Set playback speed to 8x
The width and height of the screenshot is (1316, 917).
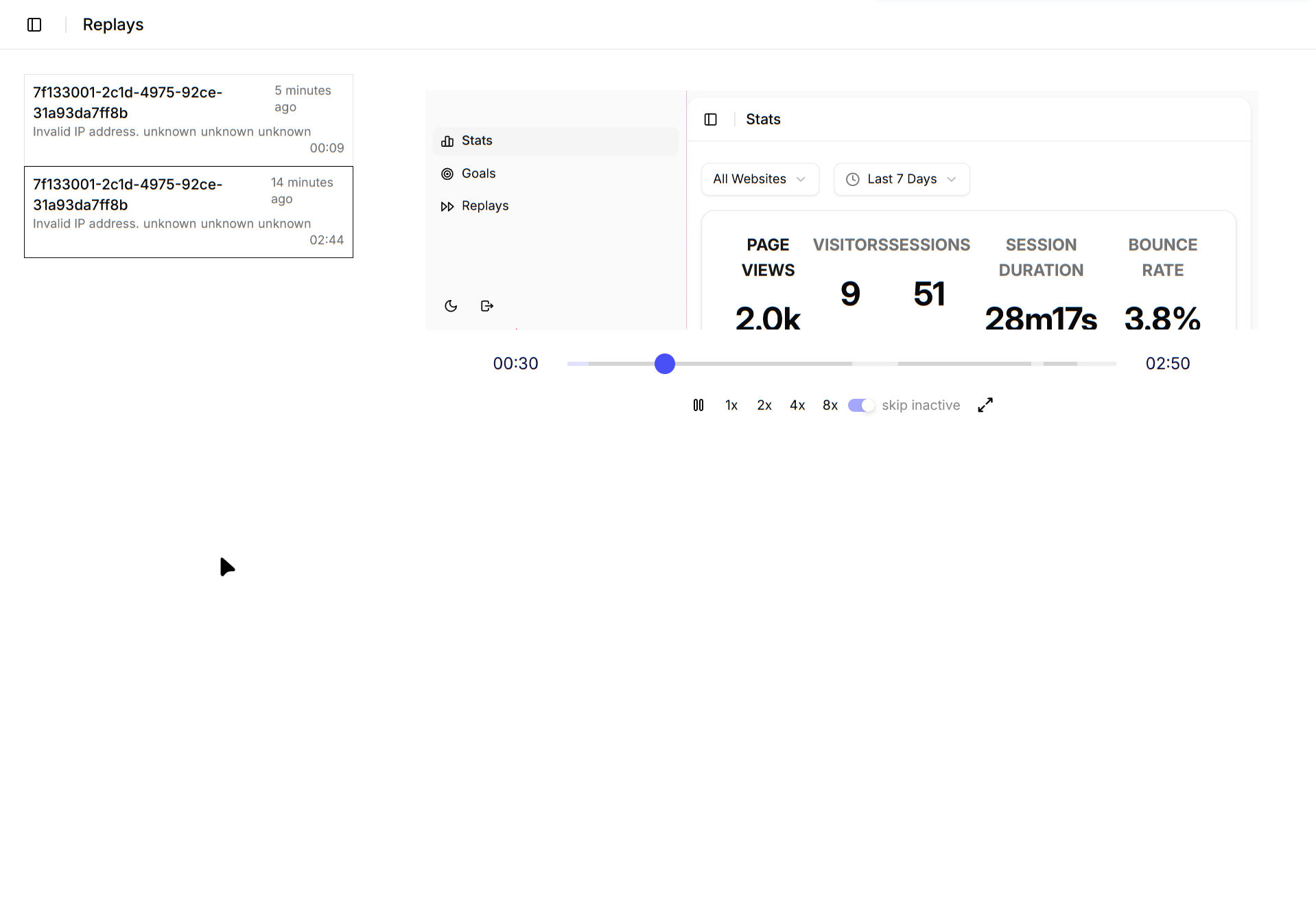(x=830, y=406)
